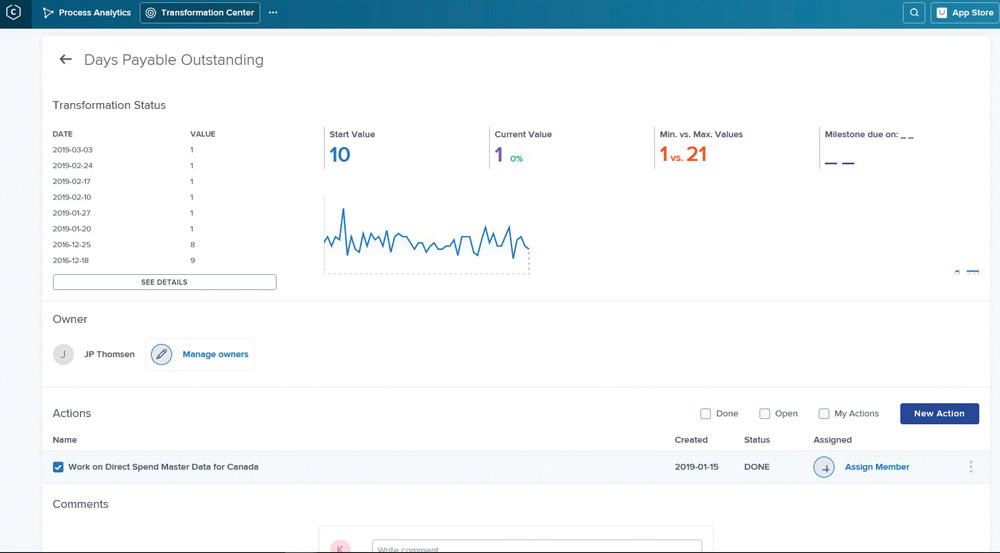
Task: Click the Celonis logo icon
Action: tap(14, 13)
